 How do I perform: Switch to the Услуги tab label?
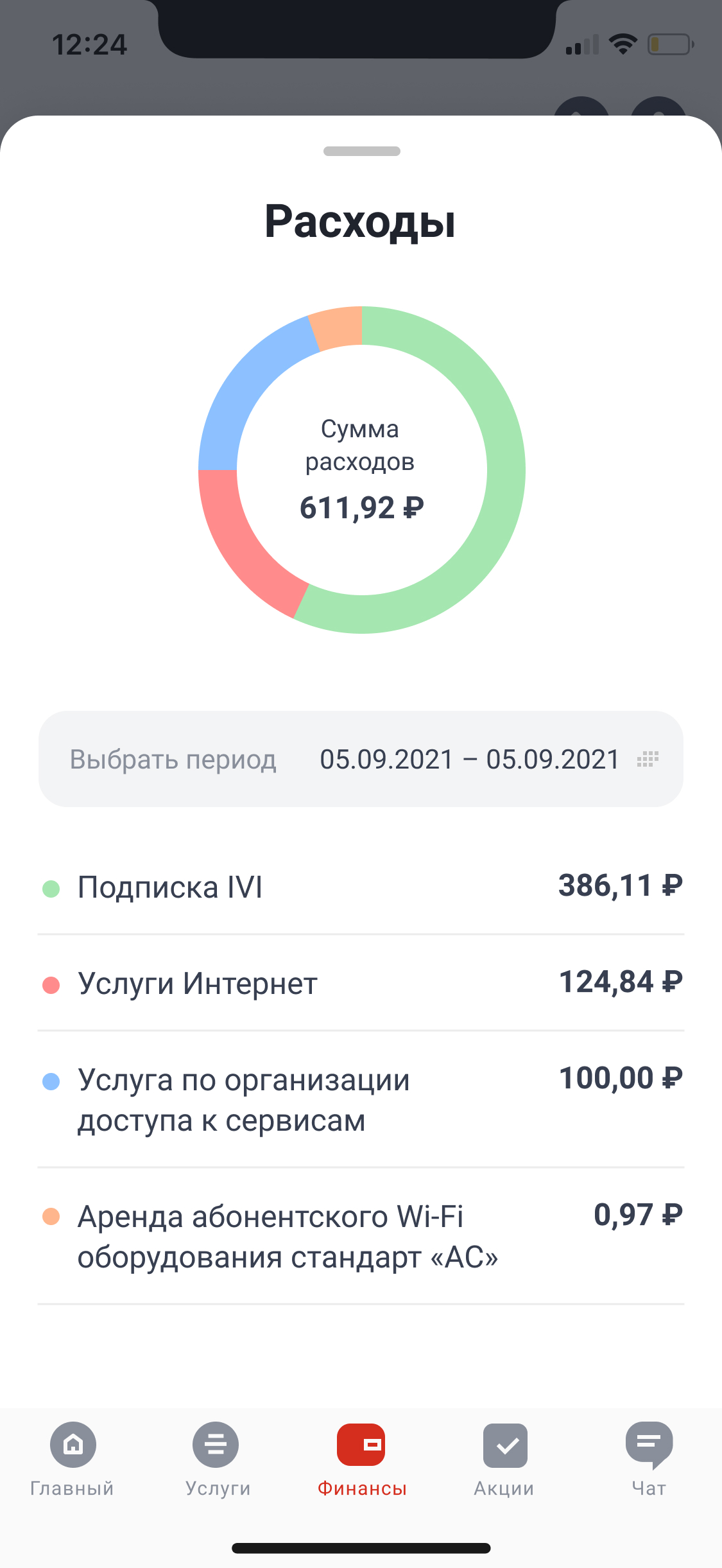click(218, 1488)
